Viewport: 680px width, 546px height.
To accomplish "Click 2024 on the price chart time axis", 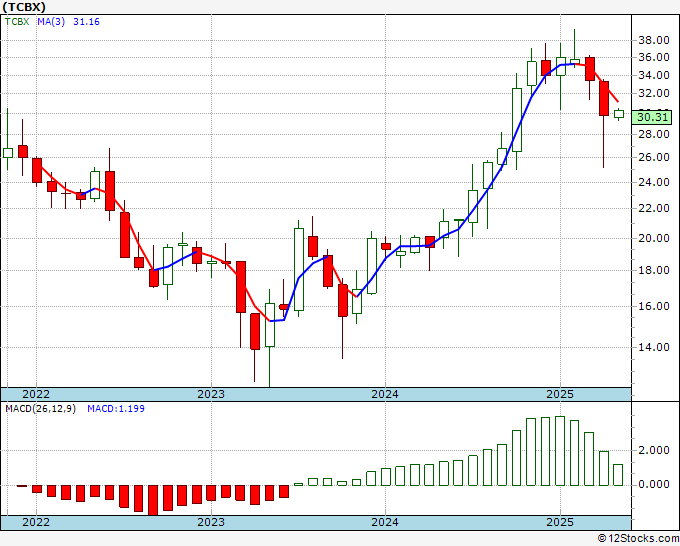I will point(385,394).
